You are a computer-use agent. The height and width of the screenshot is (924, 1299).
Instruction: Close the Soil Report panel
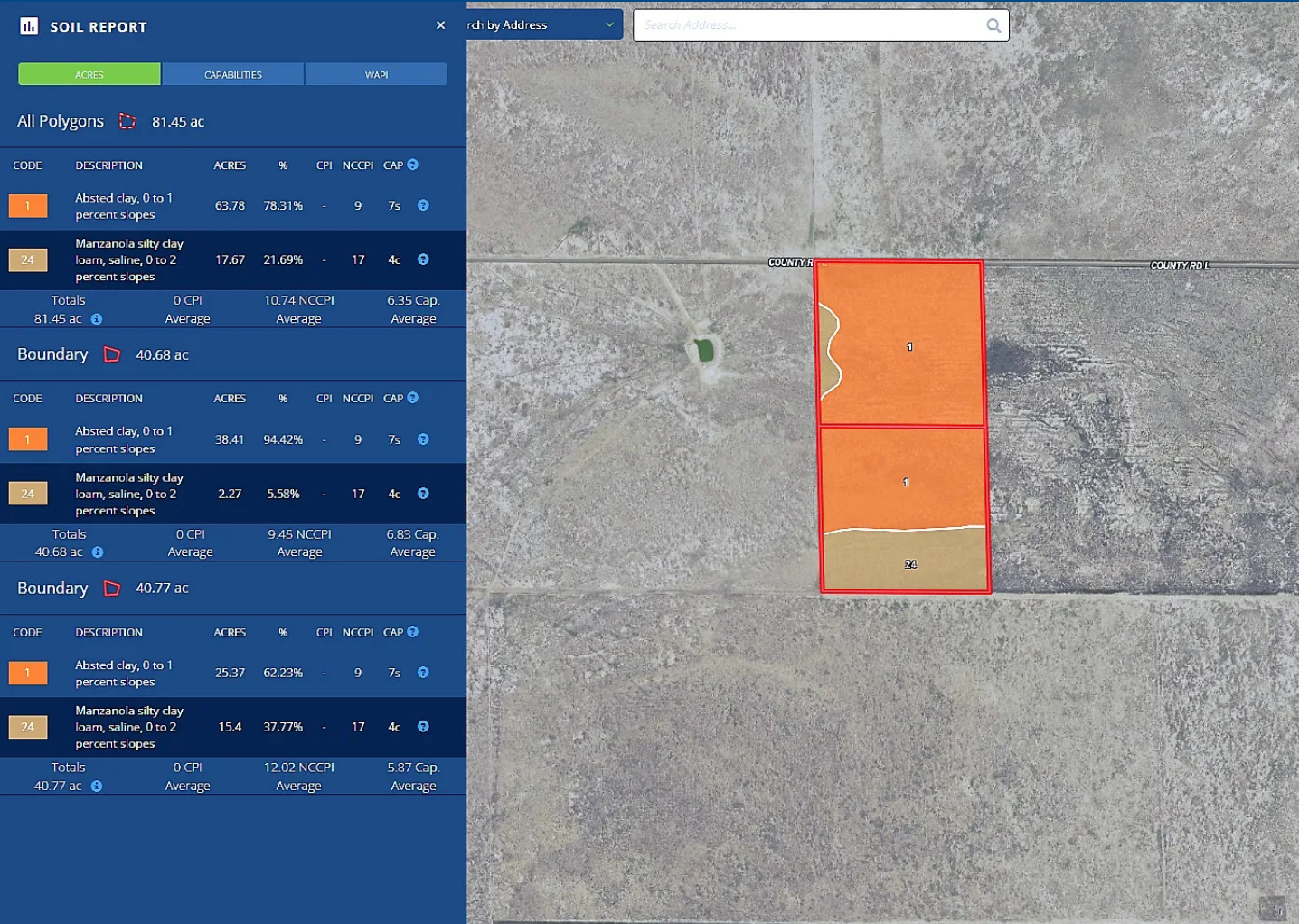[x=440, y=25]
